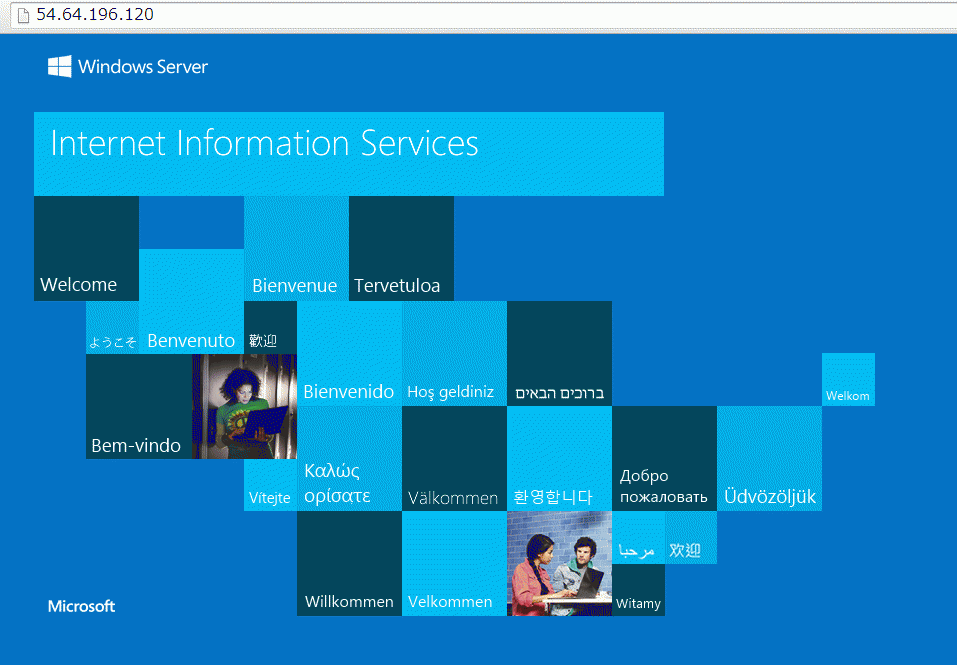This screenshot has height=665, width=957.
Task: Click the Välkommen tile
Action: [x=455, y=459]
